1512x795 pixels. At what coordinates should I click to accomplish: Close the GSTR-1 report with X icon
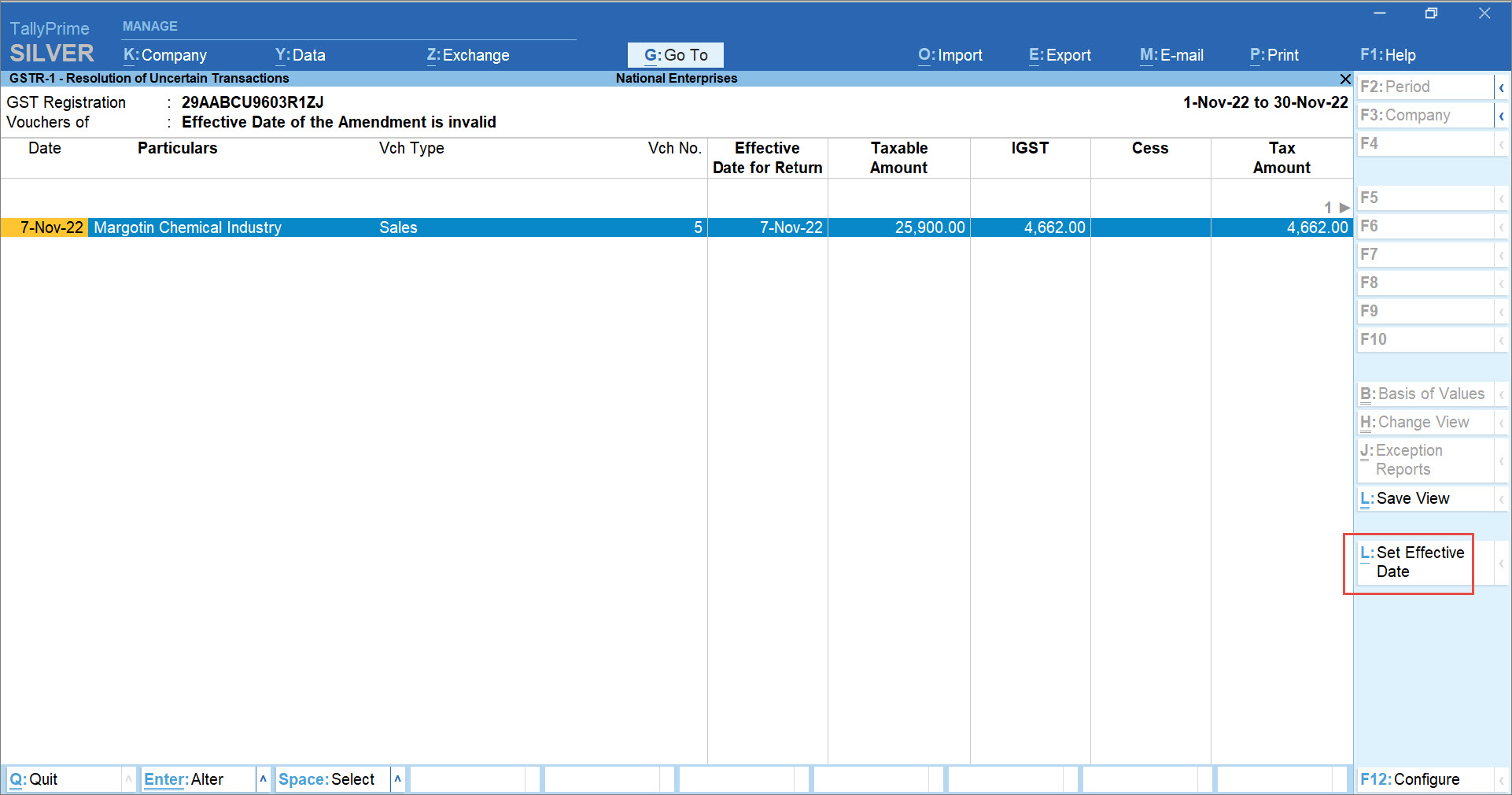1345,79
